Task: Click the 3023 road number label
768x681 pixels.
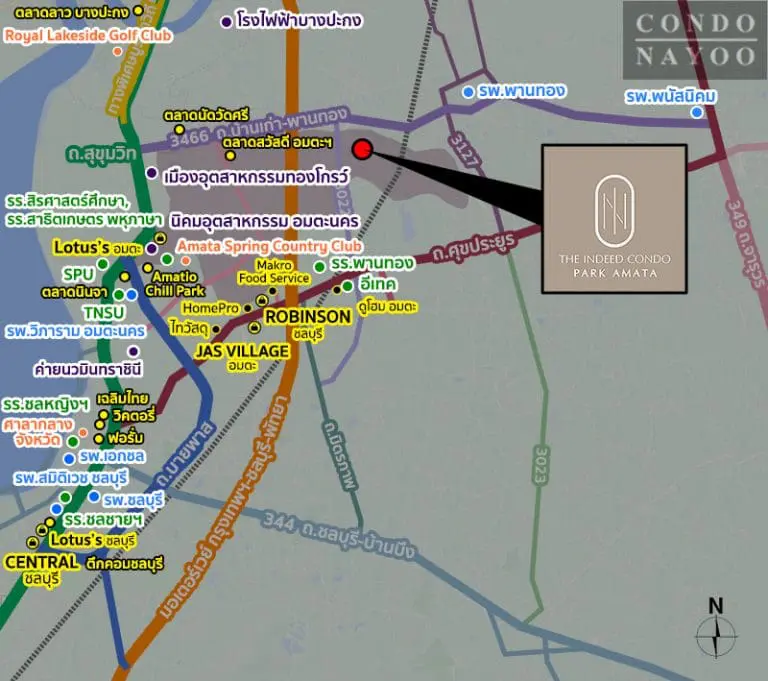Action: coord(540,466)
